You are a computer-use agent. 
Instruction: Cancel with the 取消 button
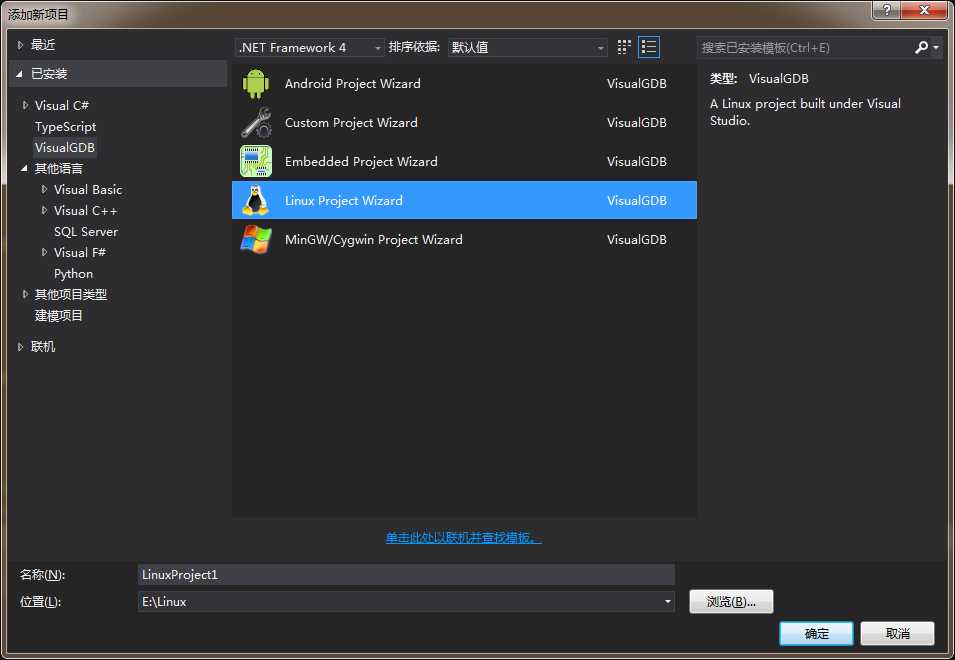897,633
